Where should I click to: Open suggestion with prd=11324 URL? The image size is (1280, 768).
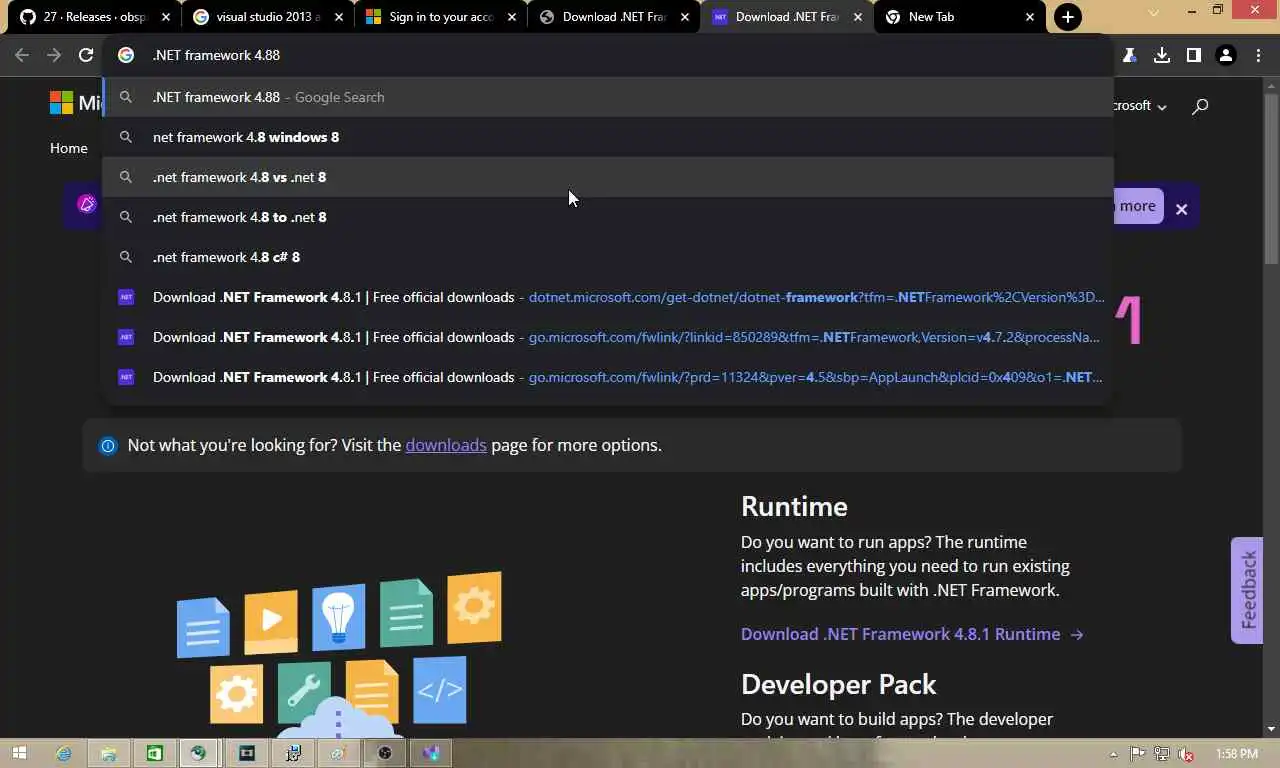click(608, 377)
